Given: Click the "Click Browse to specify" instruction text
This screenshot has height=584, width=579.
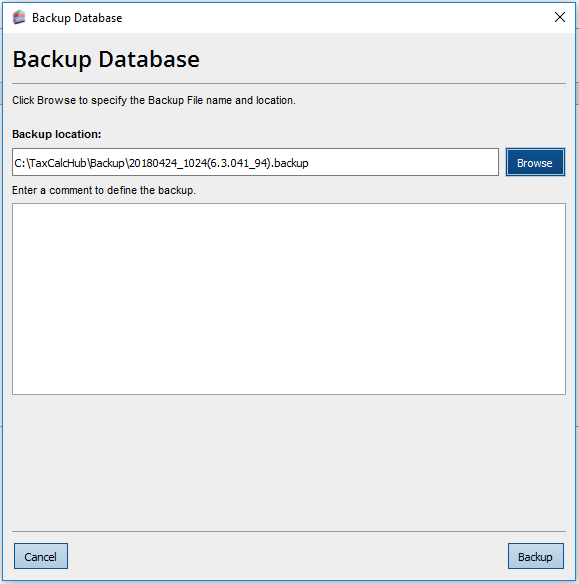Looking at the screenshot, I should [154, 100].
